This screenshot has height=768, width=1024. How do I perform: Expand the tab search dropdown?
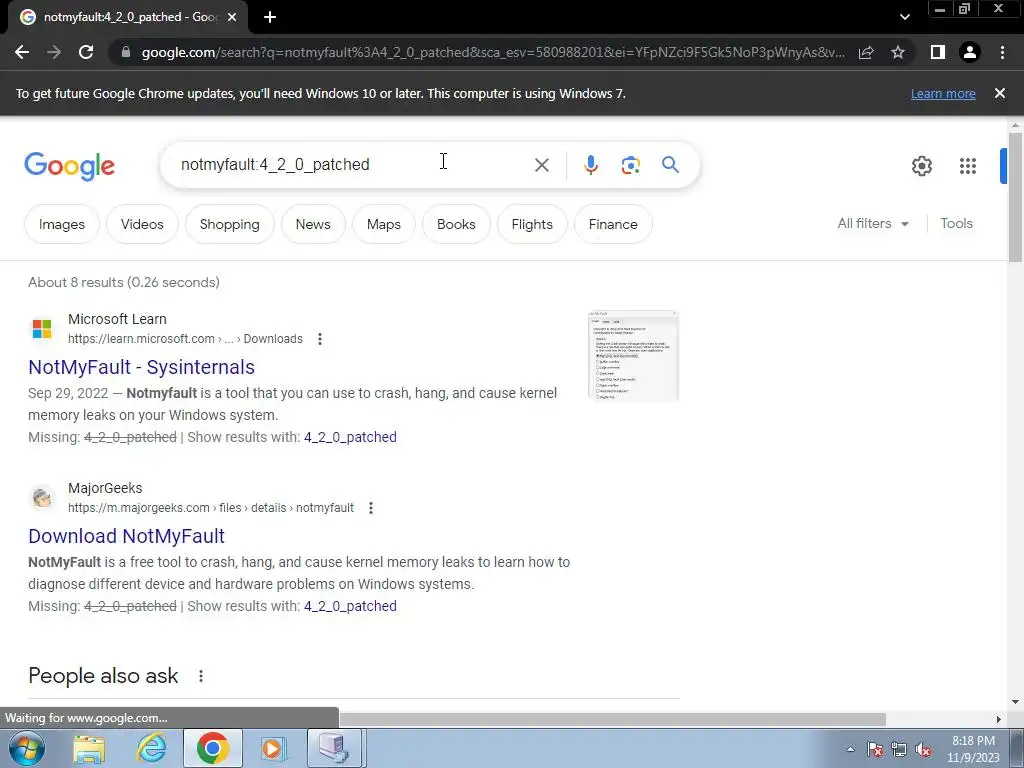pyautogui.click(x=904, y=17)
